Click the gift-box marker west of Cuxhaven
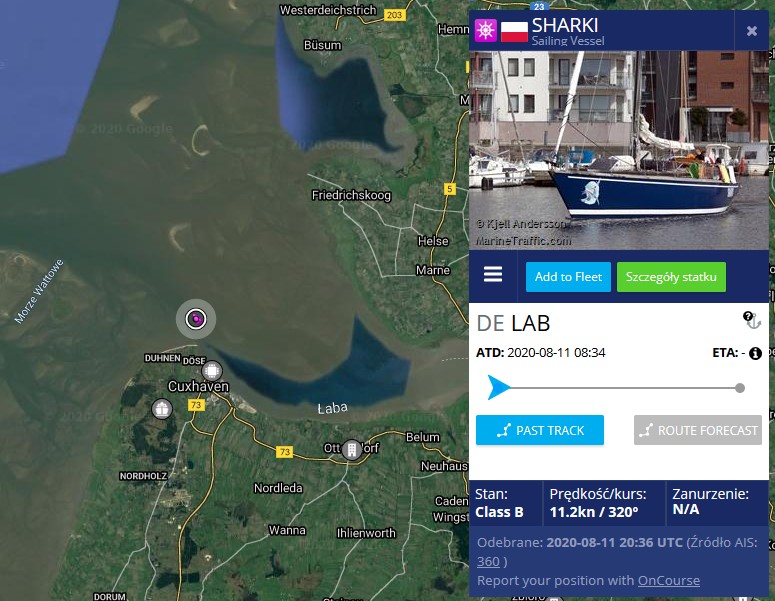Viewport: 775px width, 601px height. (162, 409)
